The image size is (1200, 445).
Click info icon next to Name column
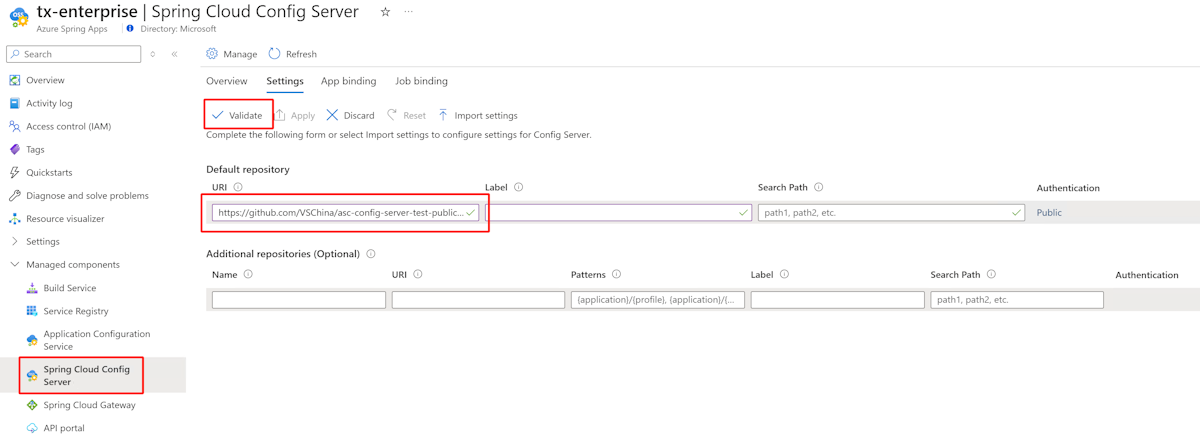click(x=248, y=274)
